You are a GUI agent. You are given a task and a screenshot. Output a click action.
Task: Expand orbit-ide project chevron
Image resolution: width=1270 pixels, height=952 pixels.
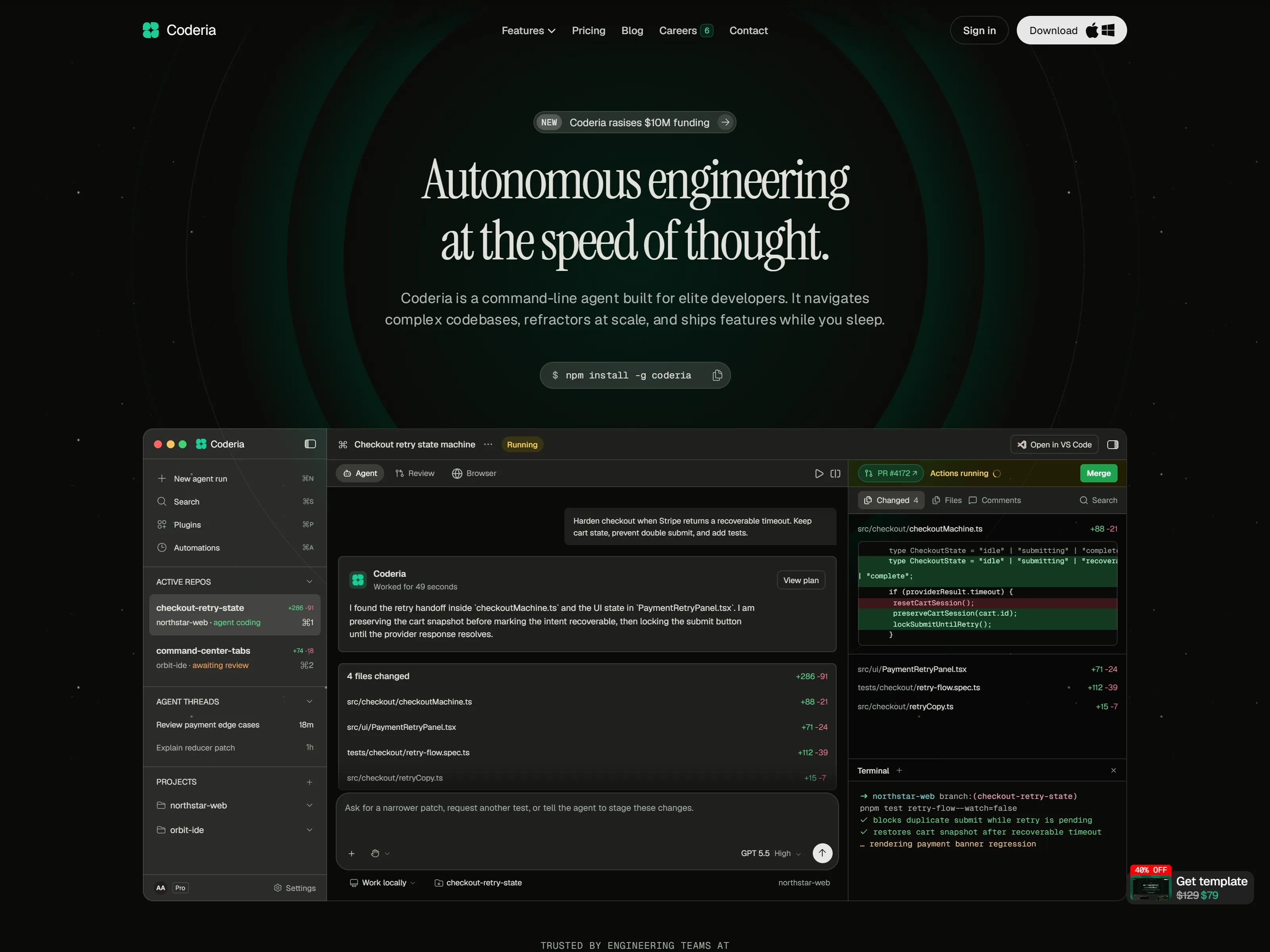tap(310, 830)
